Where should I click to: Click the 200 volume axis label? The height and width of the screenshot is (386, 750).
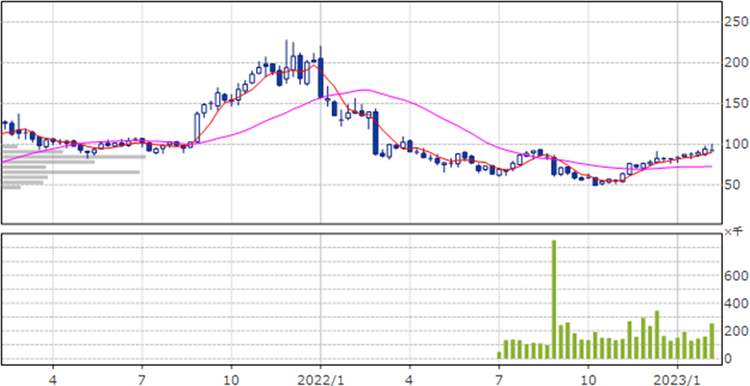[x=735, y=331]
